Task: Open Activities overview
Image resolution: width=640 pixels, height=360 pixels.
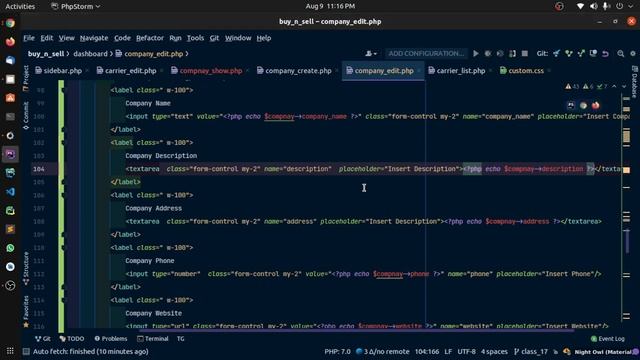Action: point(20,6)
